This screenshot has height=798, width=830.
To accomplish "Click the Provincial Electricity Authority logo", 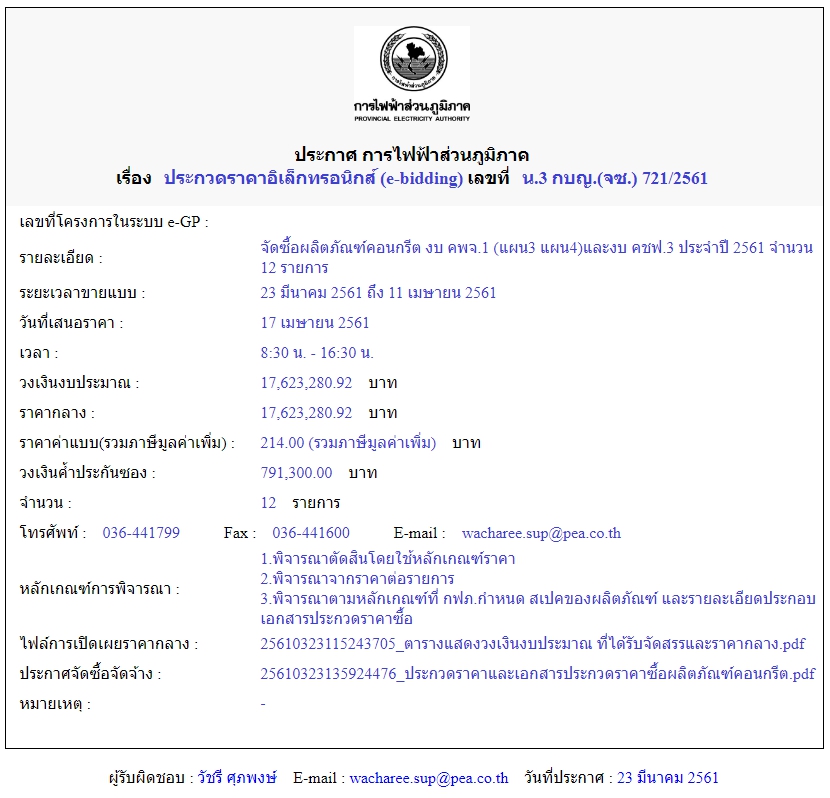I will click(x=412, y=74).
